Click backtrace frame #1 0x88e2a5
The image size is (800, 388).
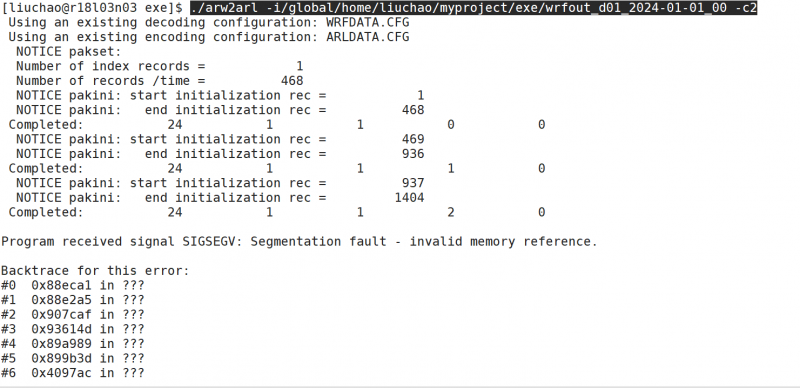pos(72,300)
